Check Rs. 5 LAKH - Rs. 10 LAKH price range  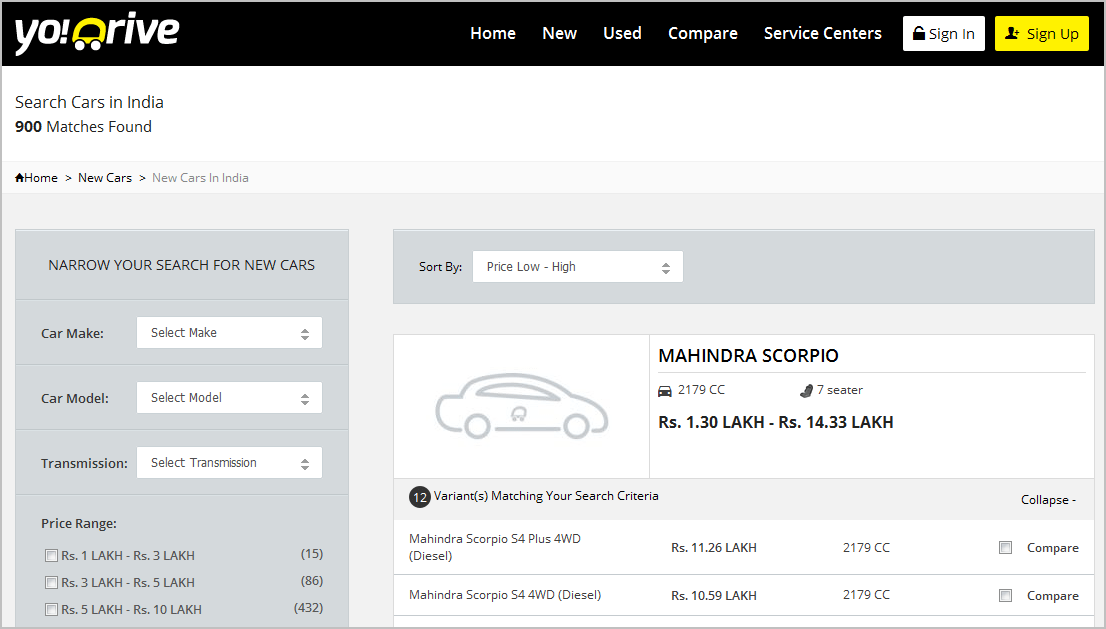click(51, 609)
